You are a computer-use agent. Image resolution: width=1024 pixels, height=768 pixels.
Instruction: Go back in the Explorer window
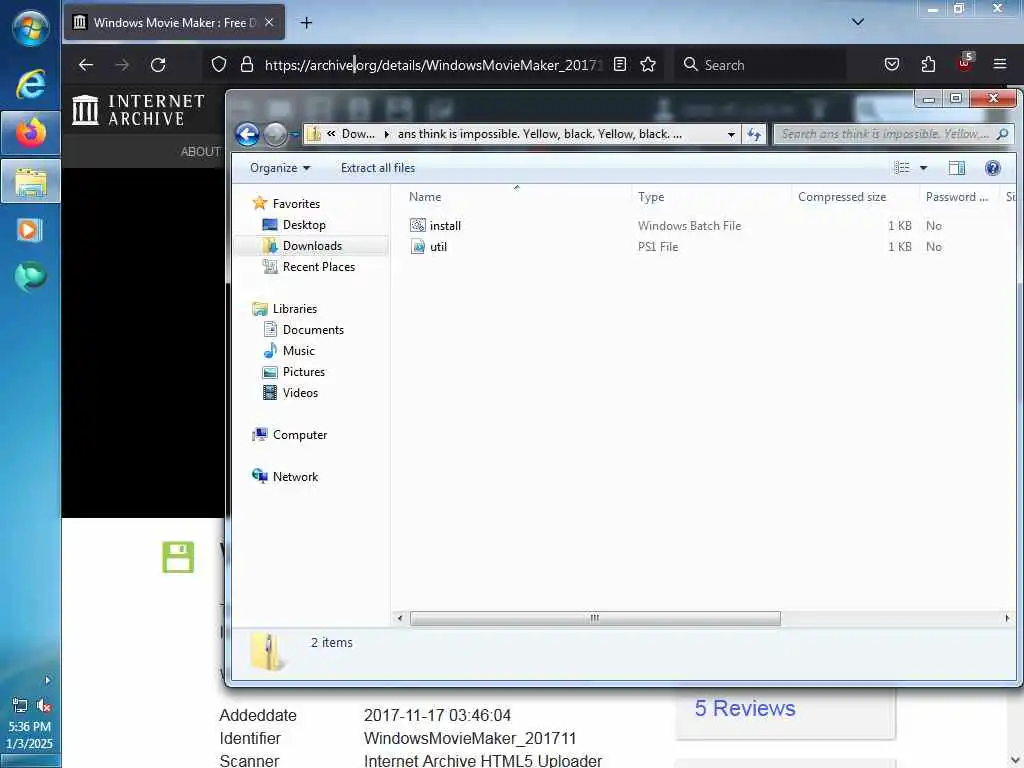click(248, 135)
